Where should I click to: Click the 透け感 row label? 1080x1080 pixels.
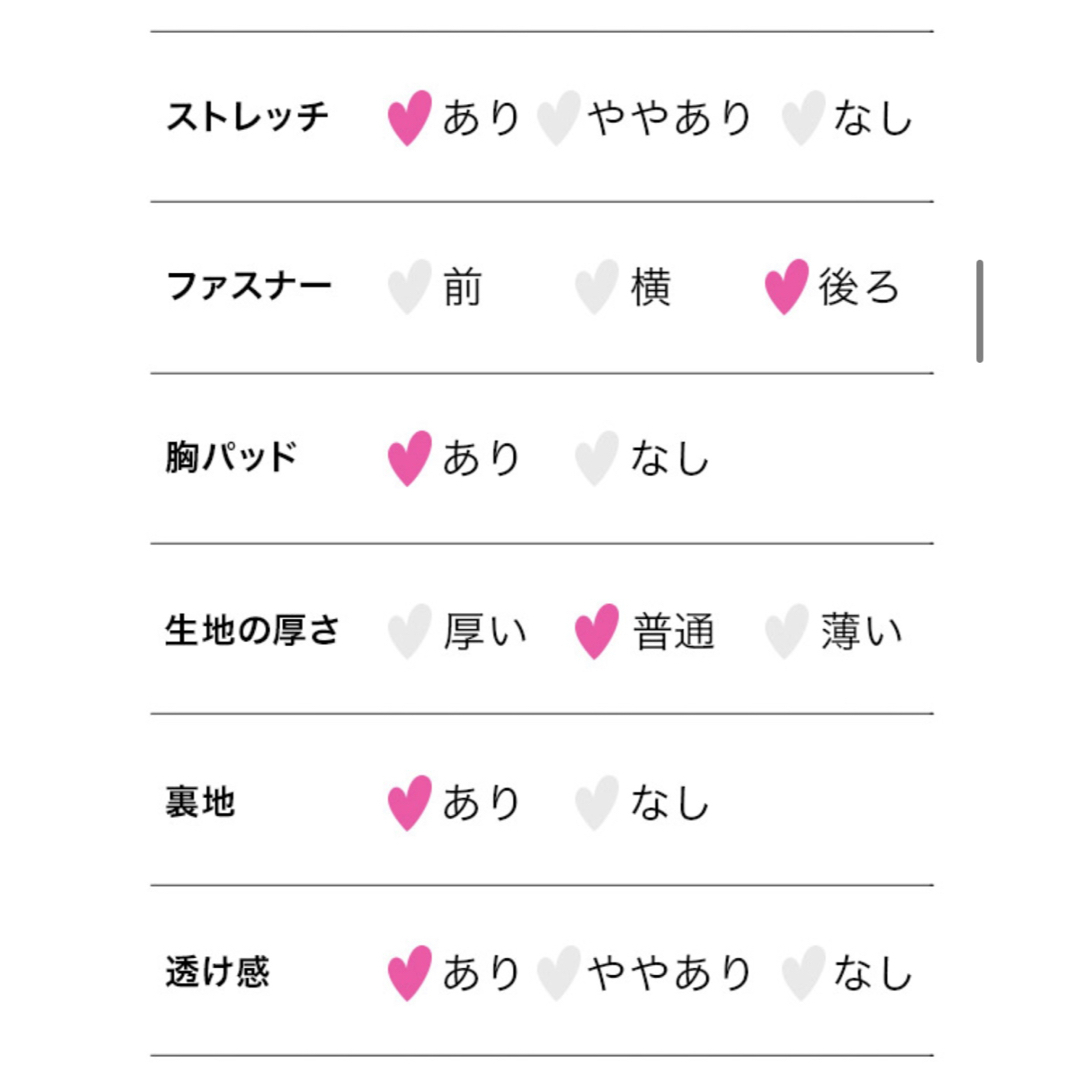click(218, 972)
